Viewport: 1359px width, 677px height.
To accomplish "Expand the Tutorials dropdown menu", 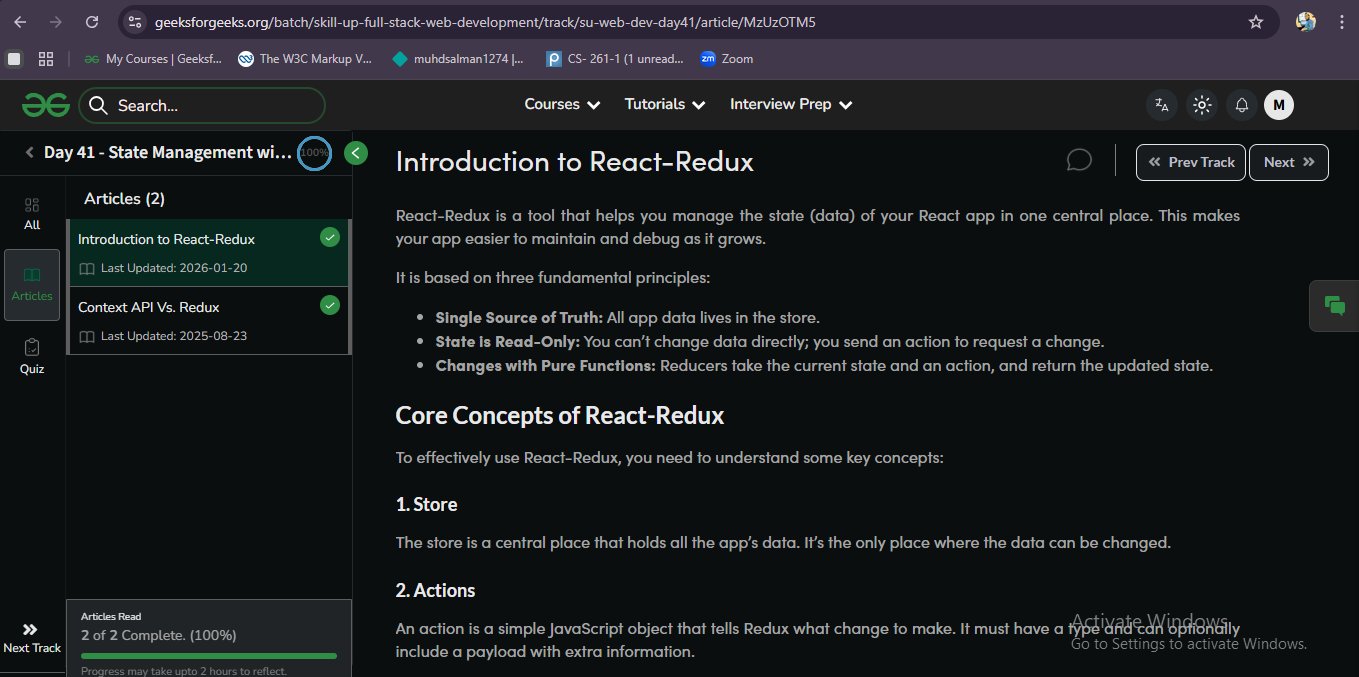I will point(665,105).
